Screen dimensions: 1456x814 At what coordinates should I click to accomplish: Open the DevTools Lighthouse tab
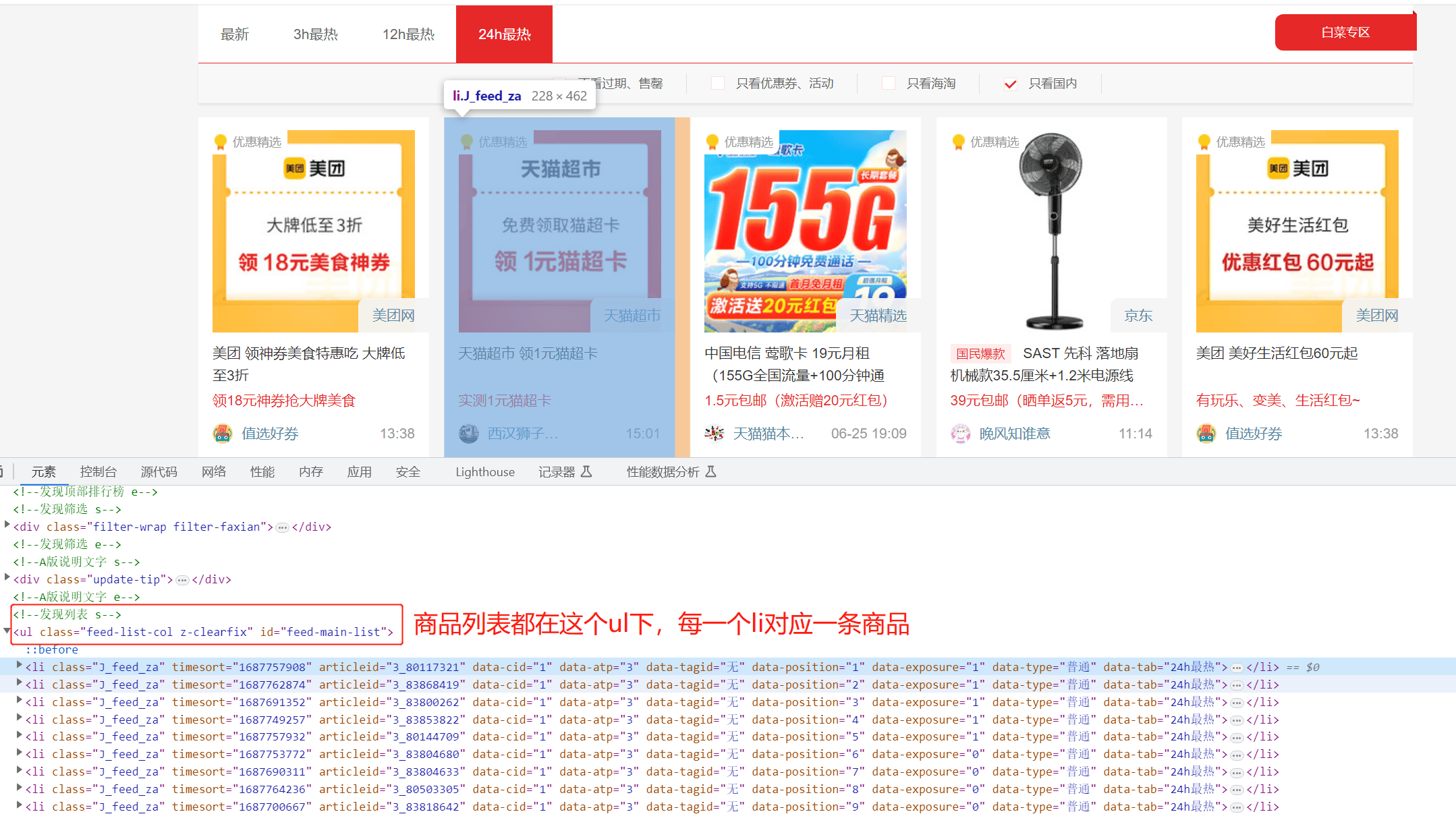[x=485, y=472]
